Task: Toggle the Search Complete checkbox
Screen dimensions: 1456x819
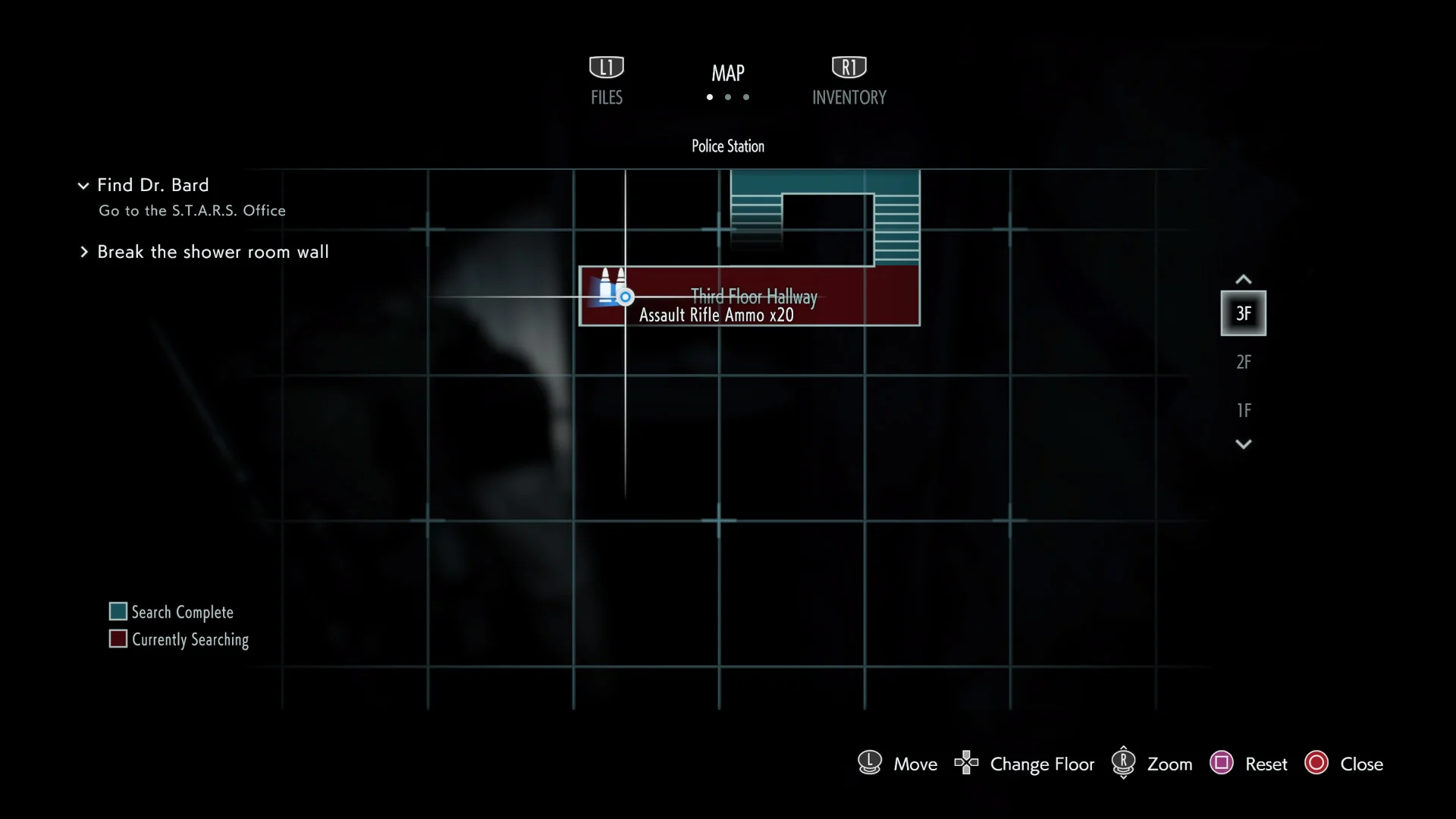Action: pyautogui.click(x=117, y=611)
